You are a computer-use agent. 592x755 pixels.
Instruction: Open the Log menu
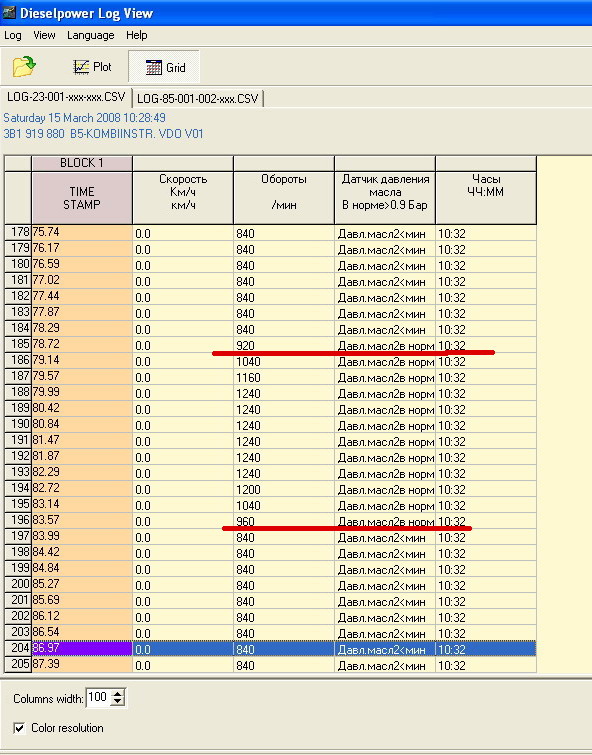pos(13,35)
